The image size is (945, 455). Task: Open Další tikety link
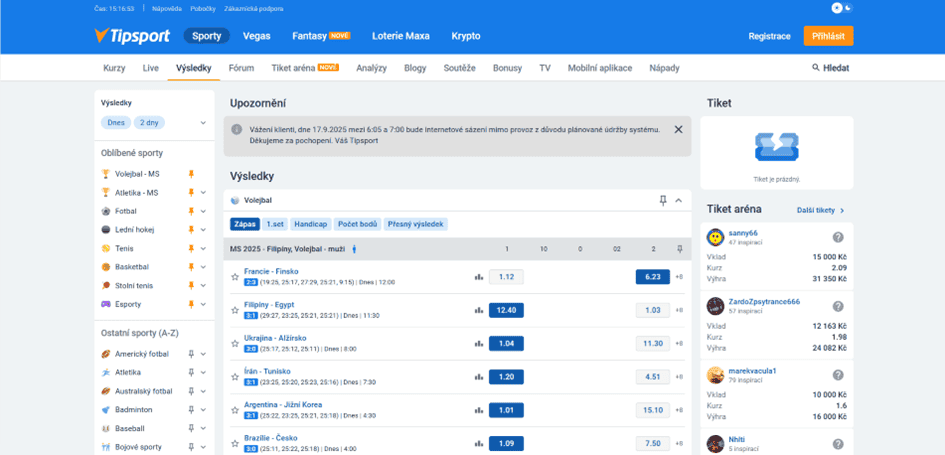pyautogui.click(x=820, y=210)
